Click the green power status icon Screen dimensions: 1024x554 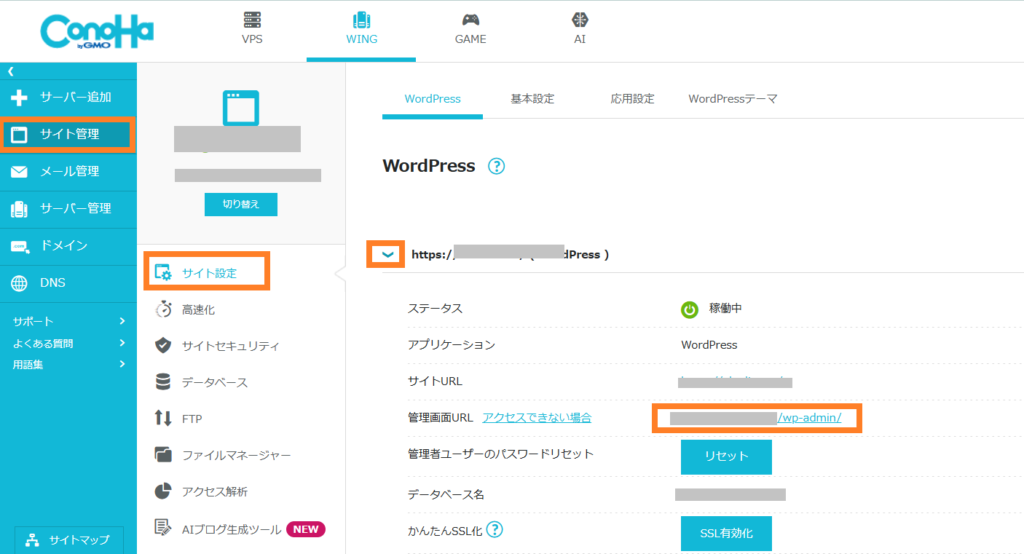coord(690,309)
